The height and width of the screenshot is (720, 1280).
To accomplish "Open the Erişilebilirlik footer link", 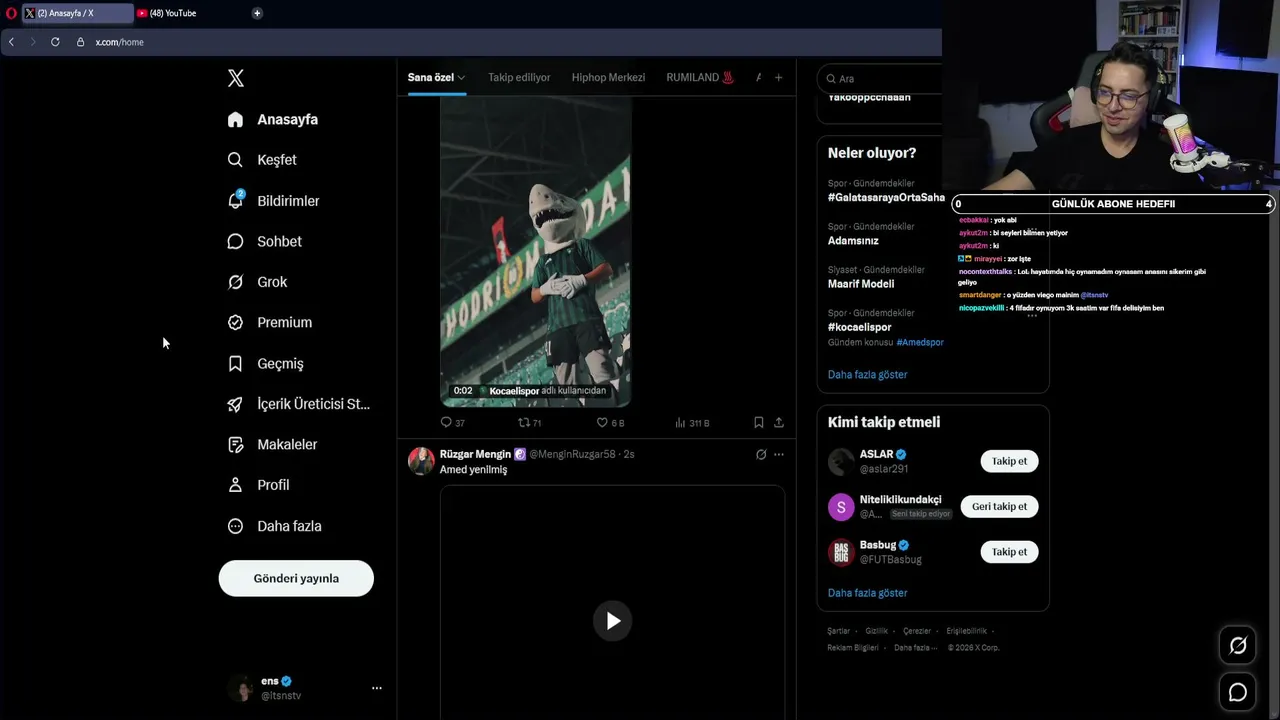I will (966, 631).
